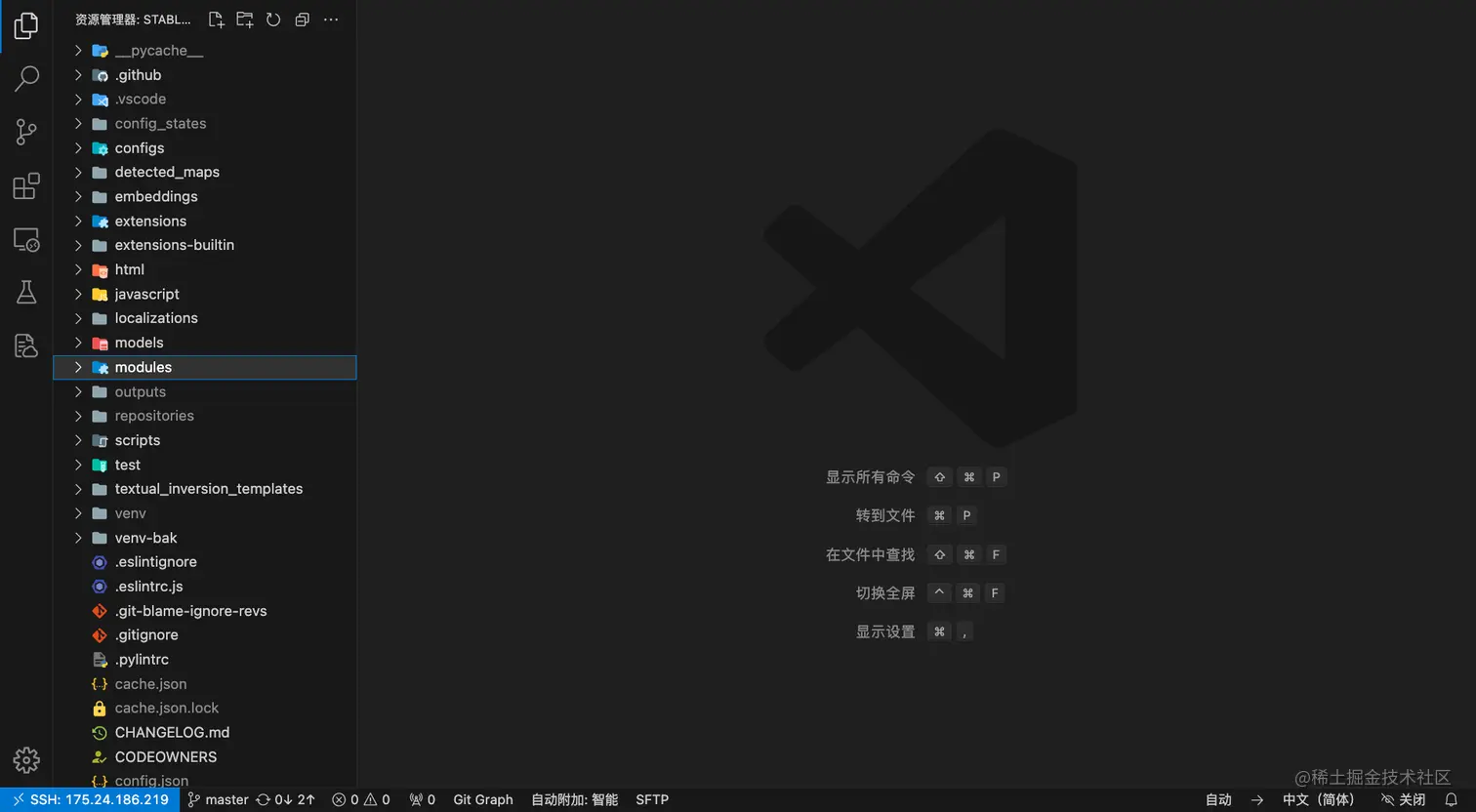Screen dimensions: 1476x812
Task: Expand the extensions-builtin folder chevron
Action: pyautogui.click(x=78, y=245)
